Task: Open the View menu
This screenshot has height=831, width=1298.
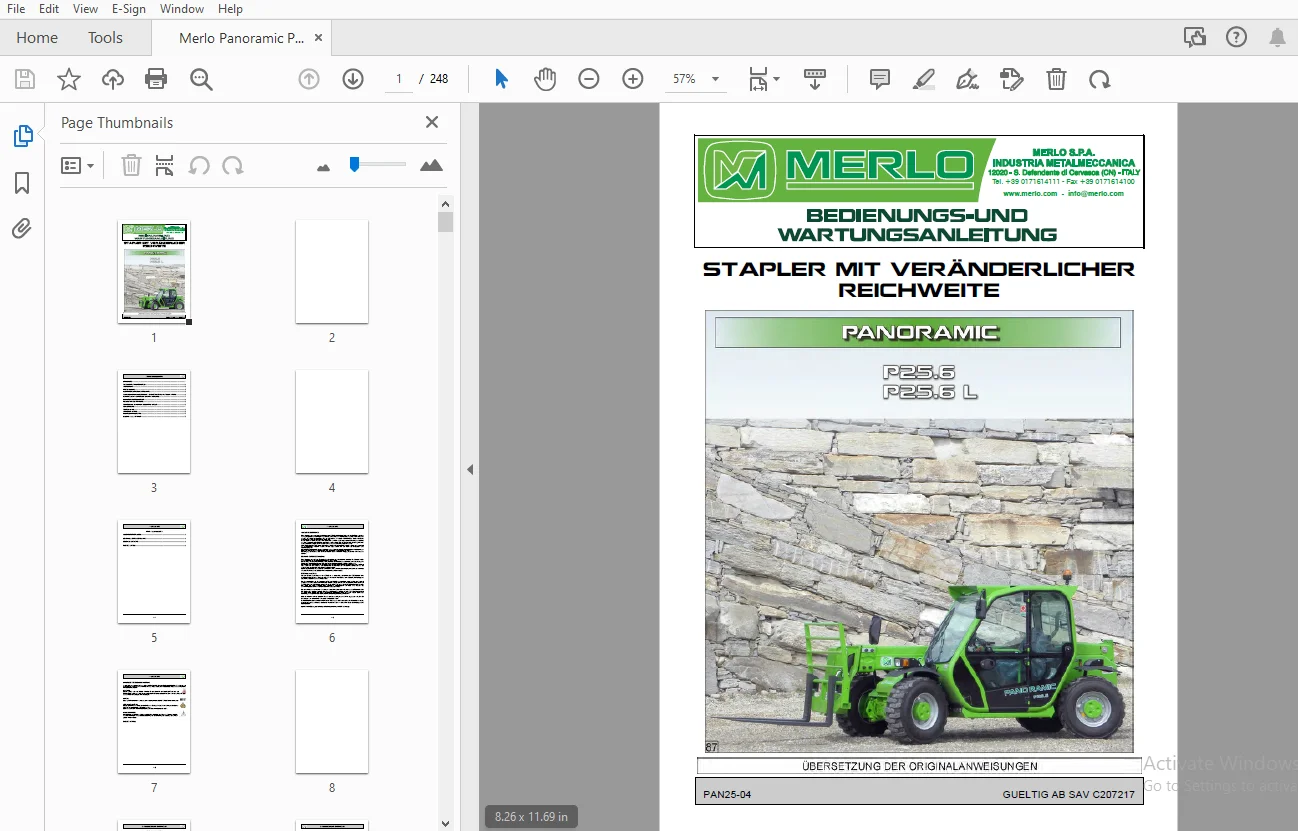Action: [86, 9]
